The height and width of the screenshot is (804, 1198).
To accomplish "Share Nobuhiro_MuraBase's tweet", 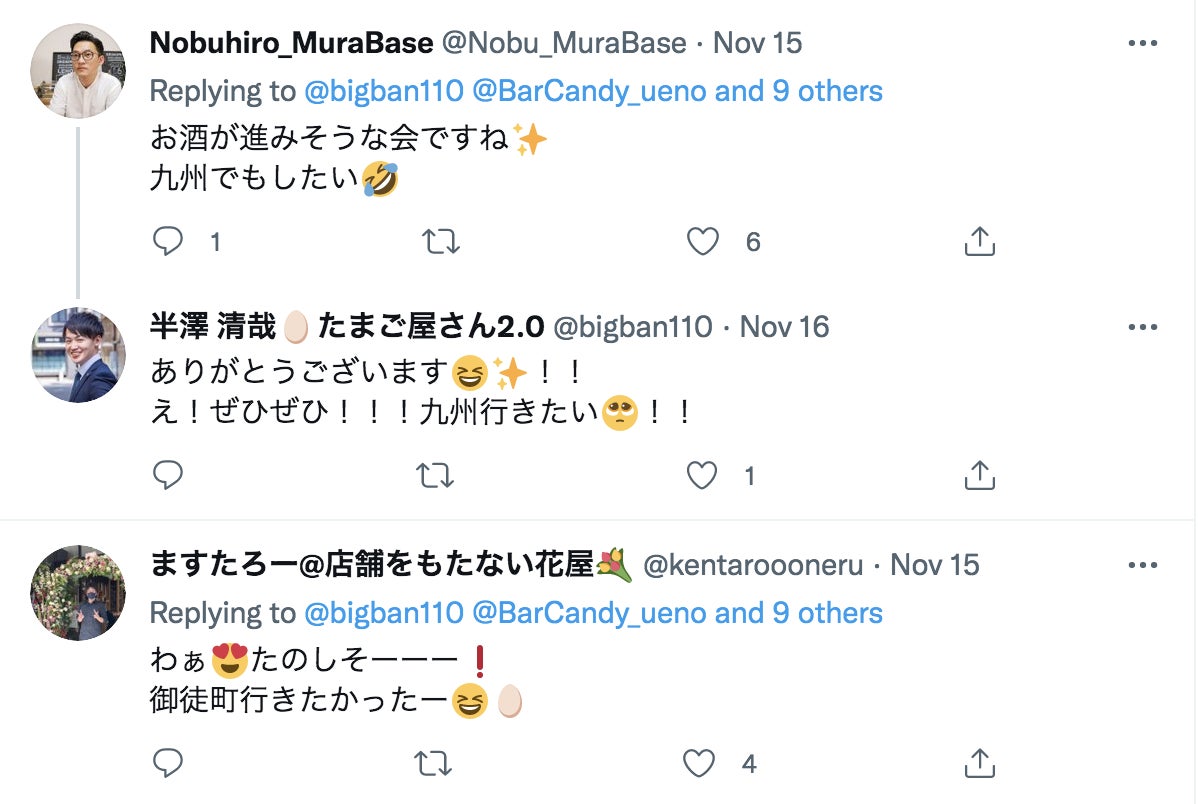I will tap(979, 241).
